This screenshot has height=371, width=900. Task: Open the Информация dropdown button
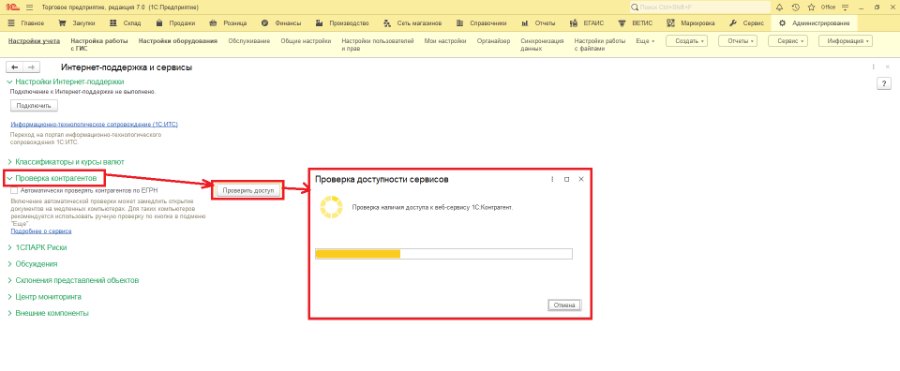click(x=845, y=41)
